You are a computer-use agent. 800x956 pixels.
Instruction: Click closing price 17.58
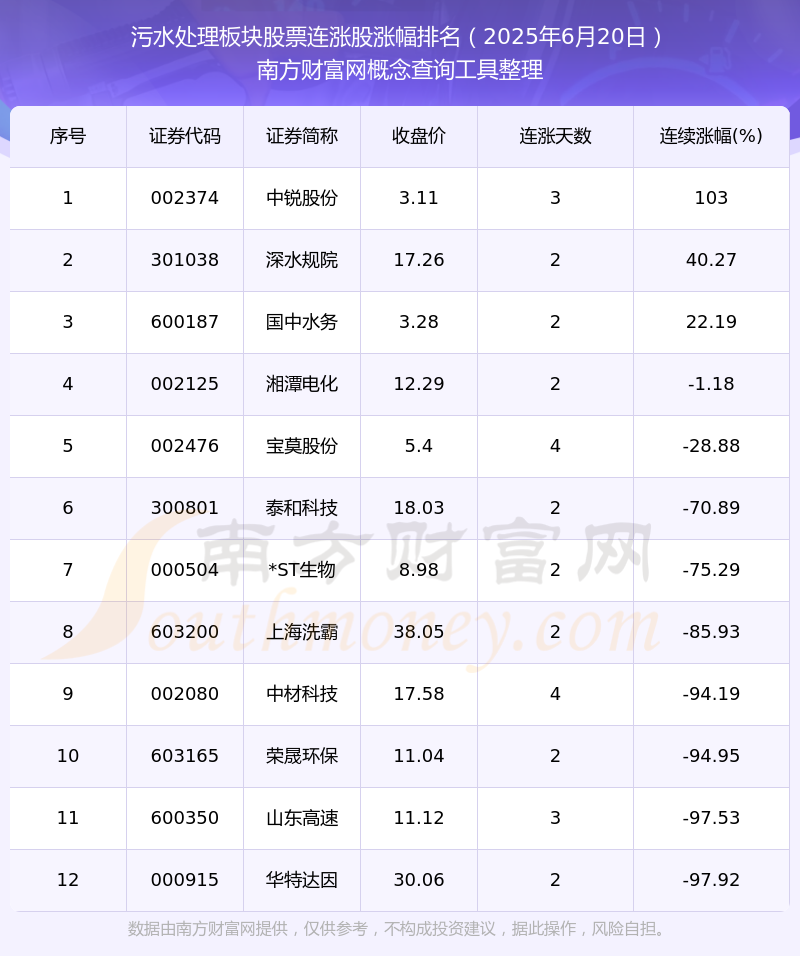tap(419, 694)
